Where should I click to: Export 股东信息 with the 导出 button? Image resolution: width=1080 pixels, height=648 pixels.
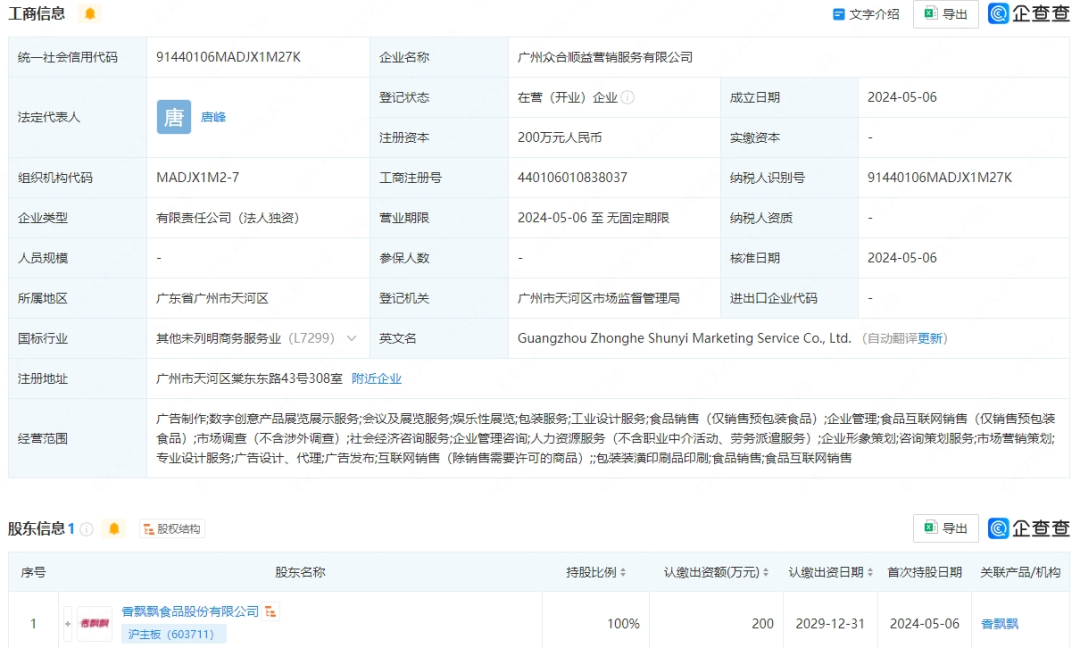[x=945, y=528]
